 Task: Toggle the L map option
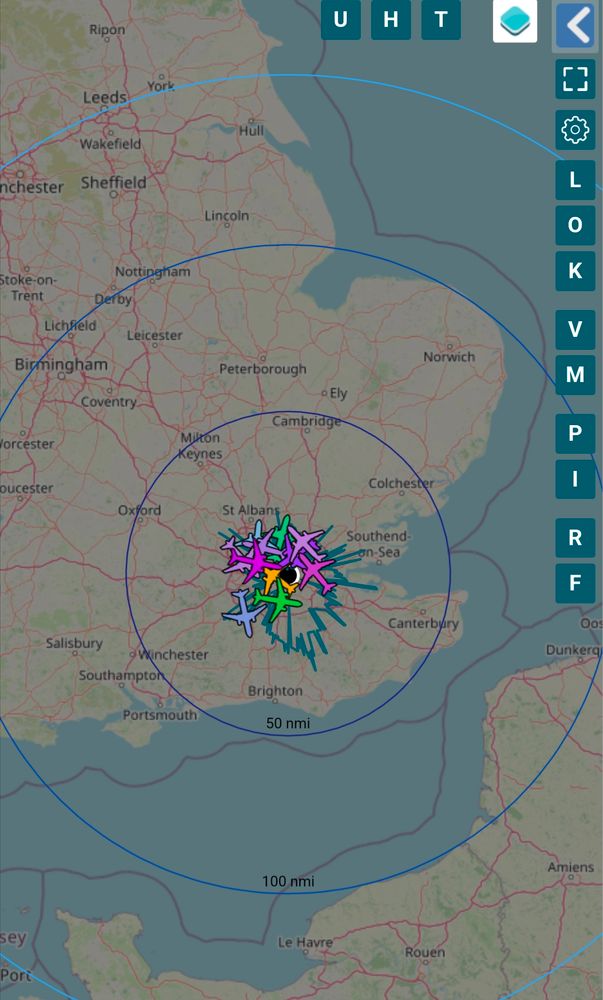575,180
